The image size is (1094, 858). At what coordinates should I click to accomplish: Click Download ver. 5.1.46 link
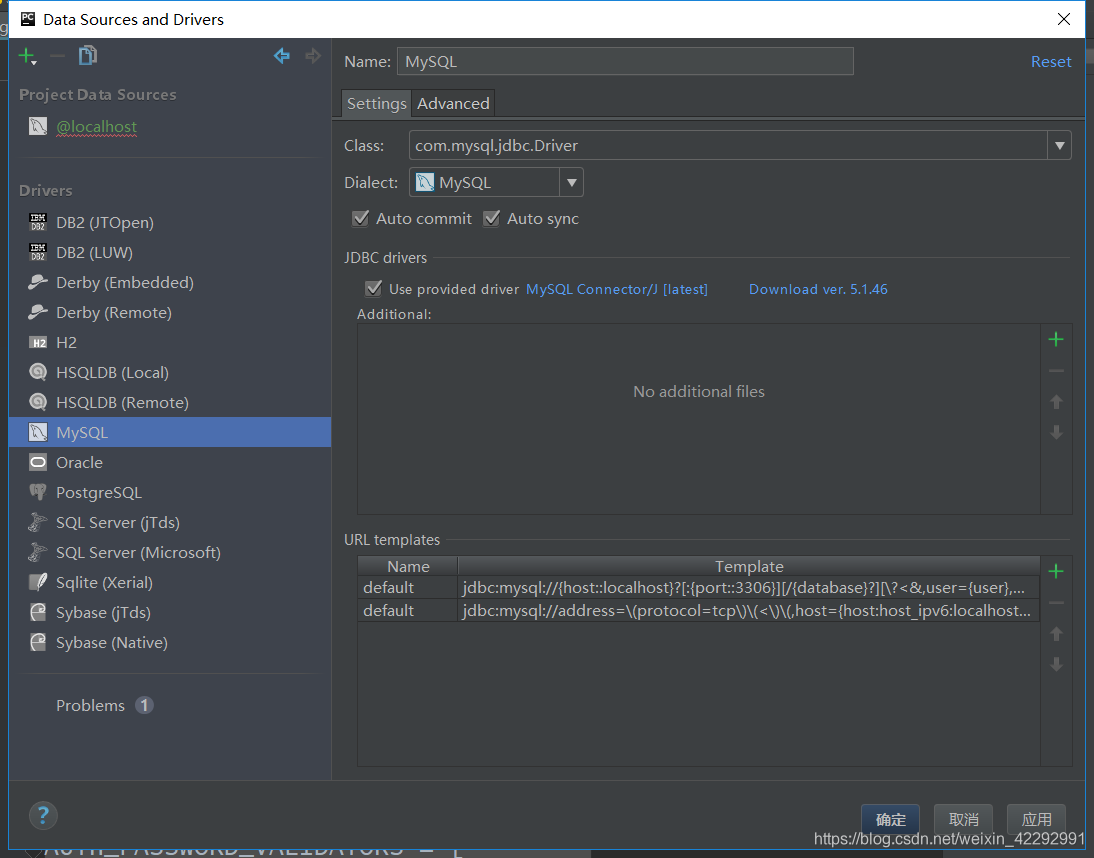[x=818, y=289]
